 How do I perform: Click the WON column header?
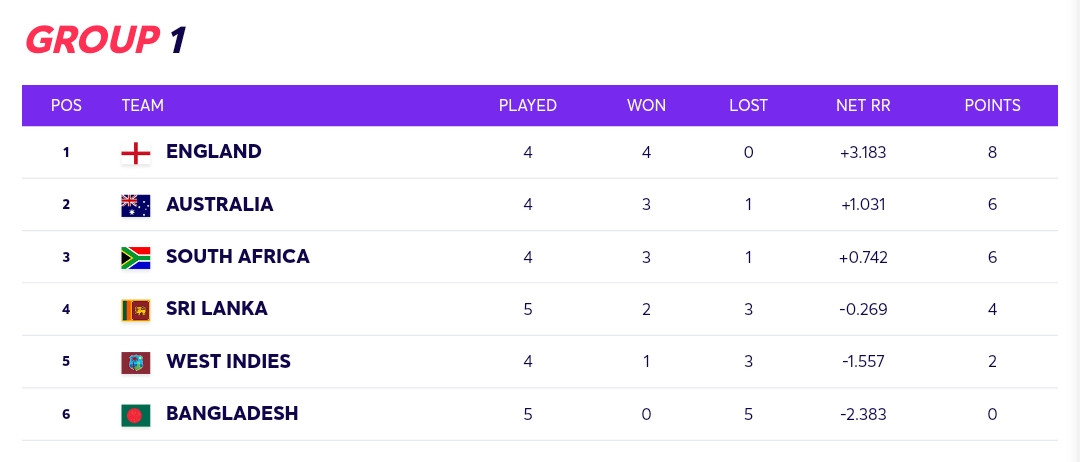pos(646,105)
